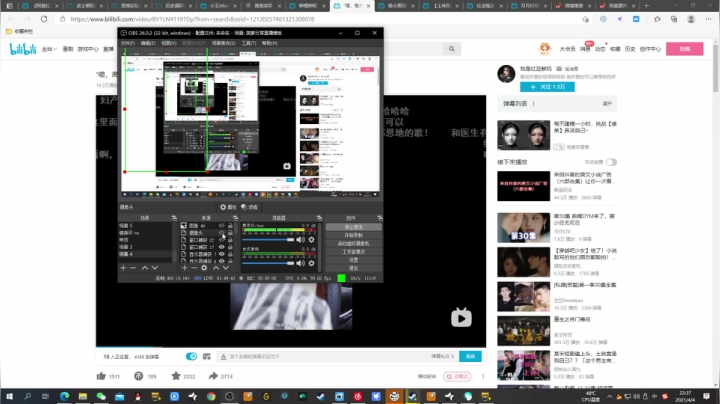This screenshot has height=404, width=720.
Task: Toggle visibility of 窗口捕获 22 source
Action: coord(221,240)
